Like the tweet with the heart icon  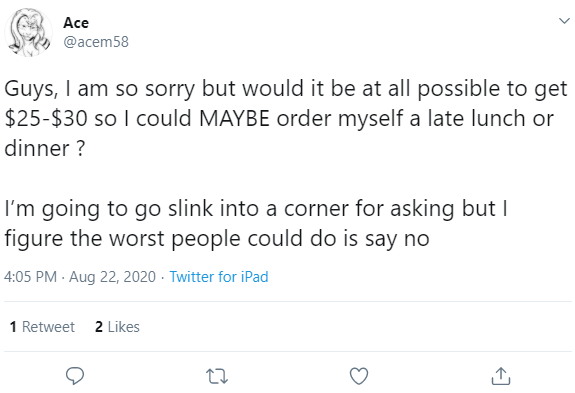point(359,376)
